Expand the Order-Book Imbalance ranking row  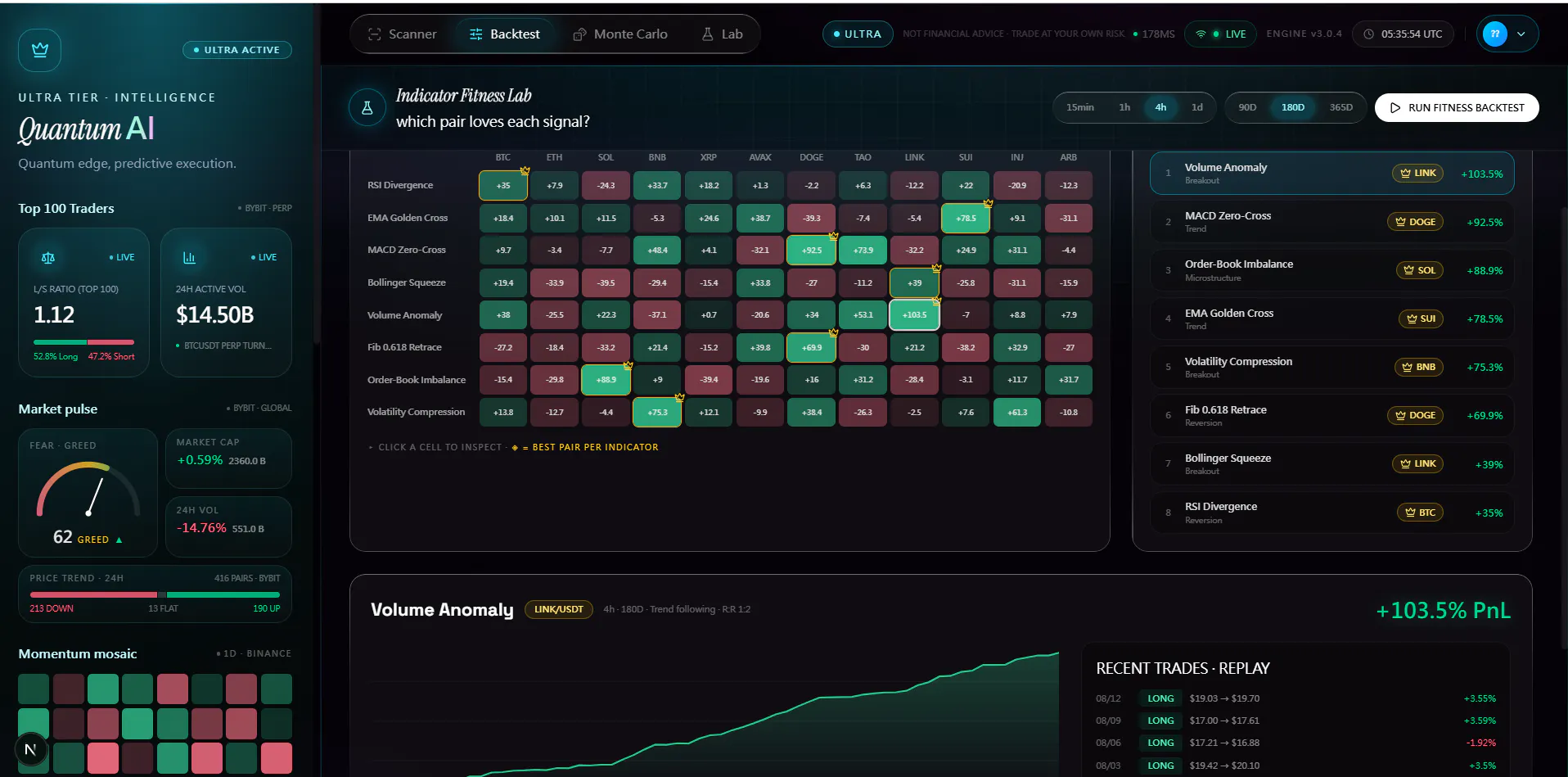point(1332,270)
